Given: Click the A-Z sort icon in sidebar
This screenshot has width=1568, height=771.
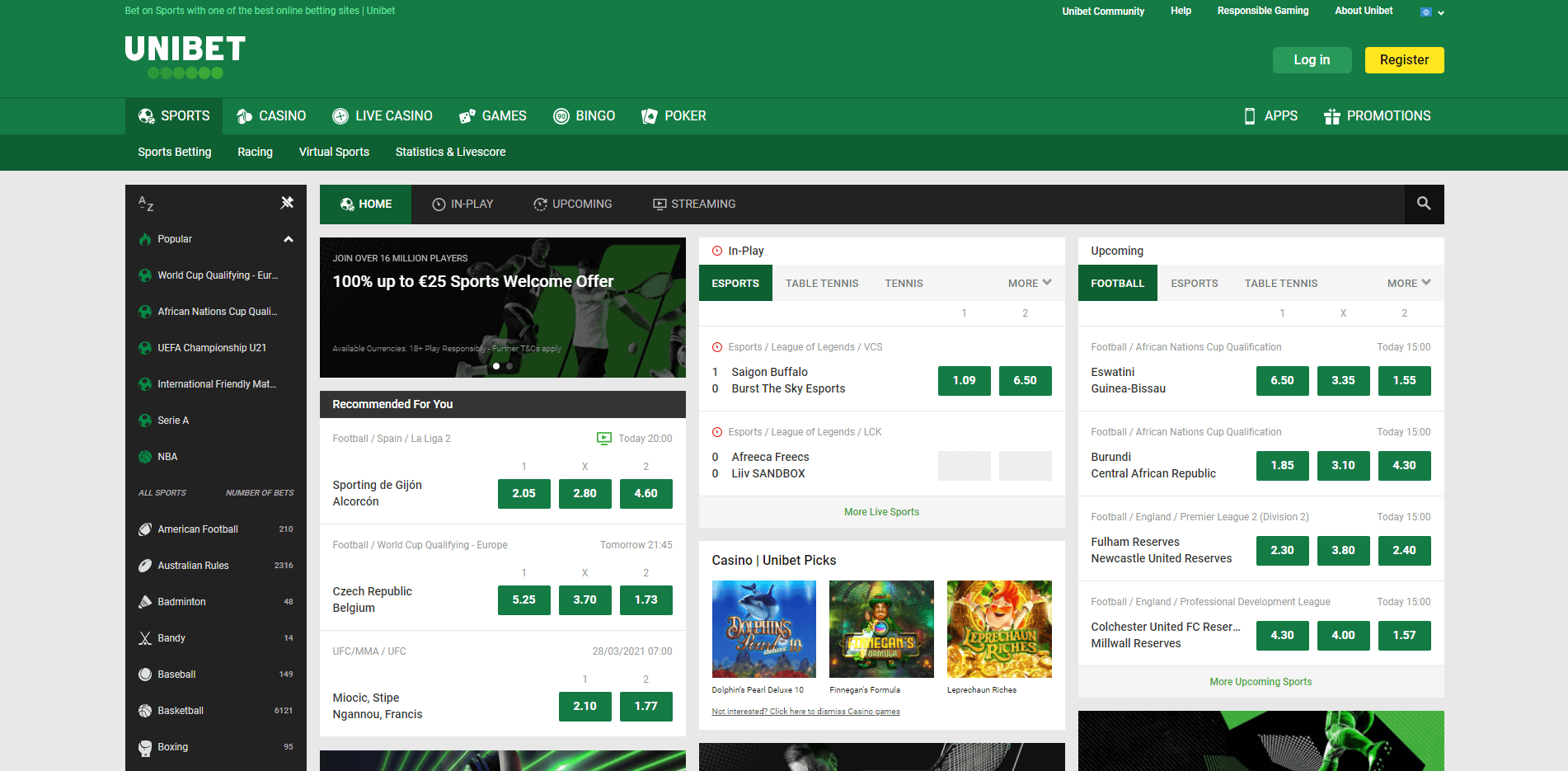Looking at the screenshot, I should tap(145, 204).
